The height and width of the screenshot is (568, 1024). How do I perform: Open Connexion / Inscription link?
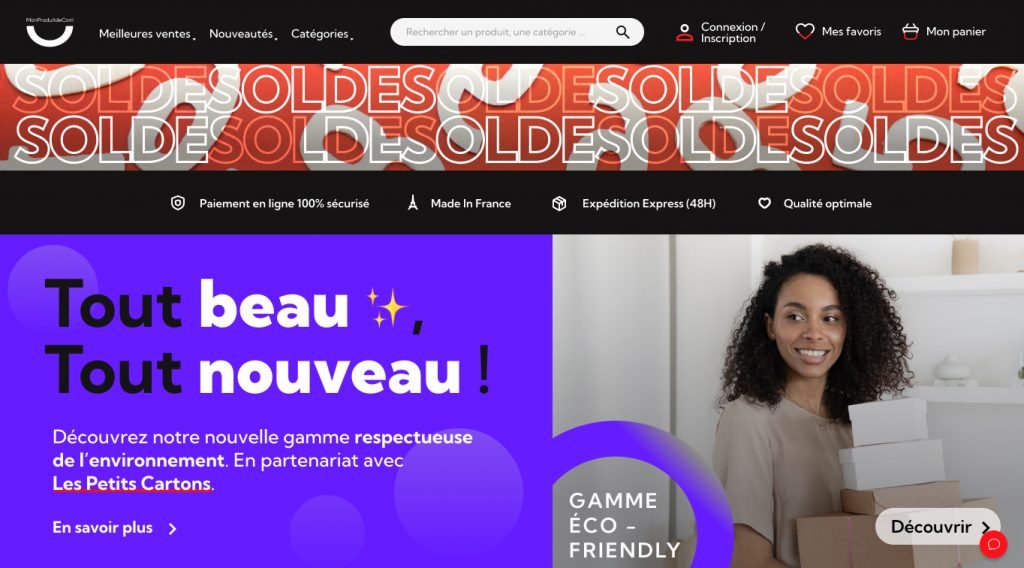pyautogui.click(x=732, y=33)
